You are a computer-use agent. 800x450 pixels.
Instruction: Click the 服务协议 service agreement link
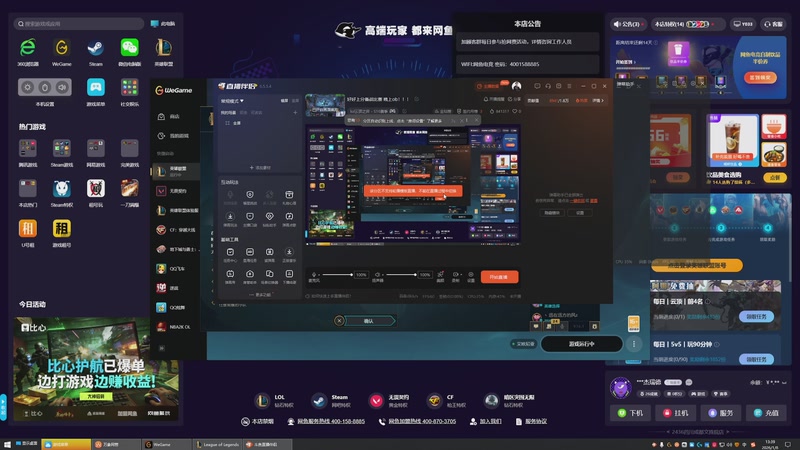pos(531,421)
